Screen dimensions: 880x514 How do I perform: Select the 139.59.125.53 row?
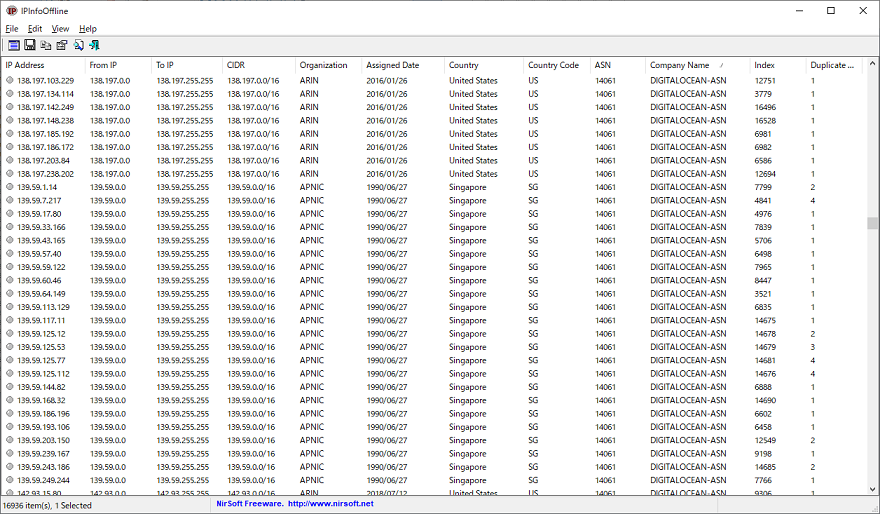point(432,347)
